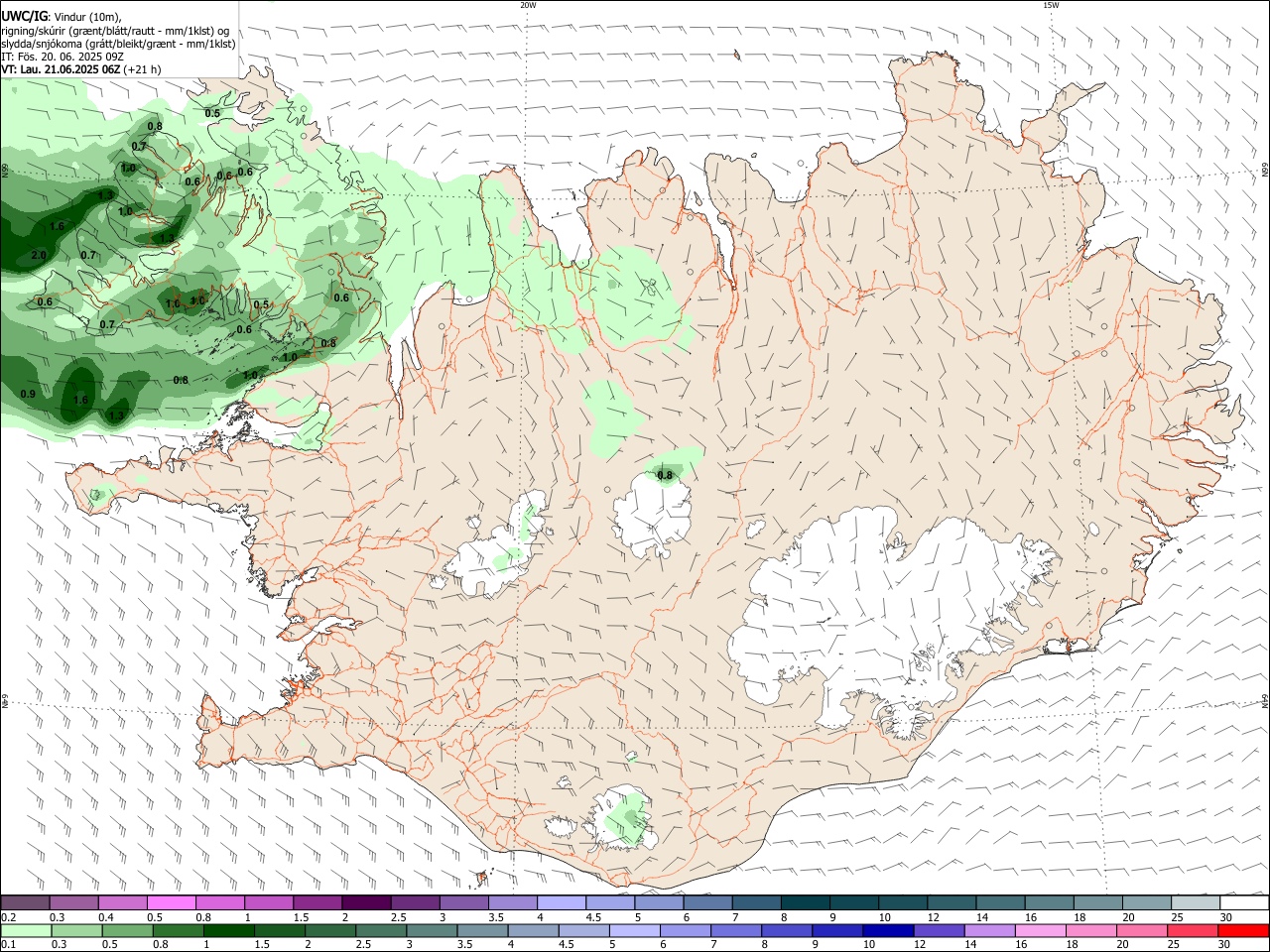Image resolution: width=1270 pixels, height=952 pixels.
Task: Select the white top-row swatch starting at 30
Action: [x=1244, y=903]
